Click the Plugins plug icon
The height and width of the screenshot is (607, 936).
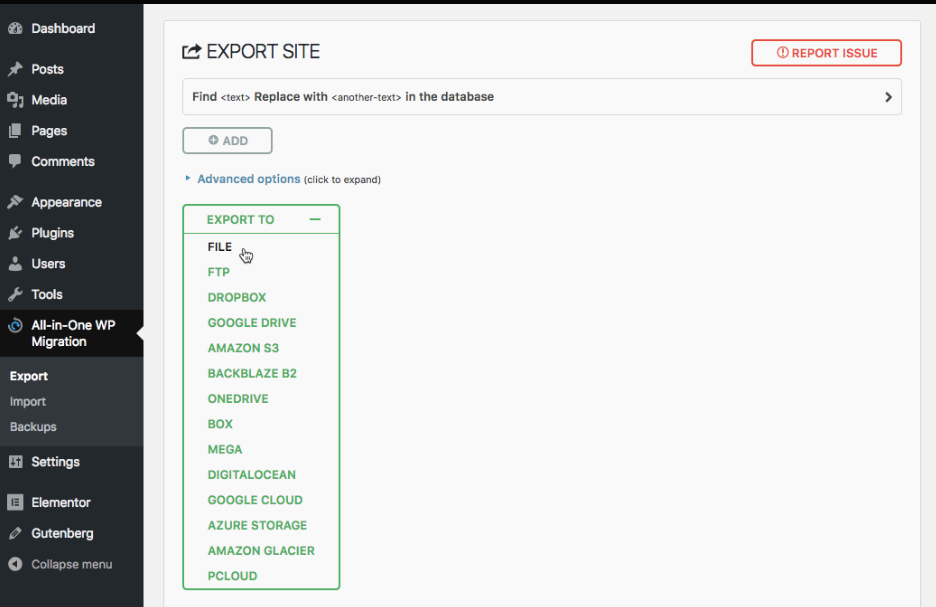coord(16,233)
